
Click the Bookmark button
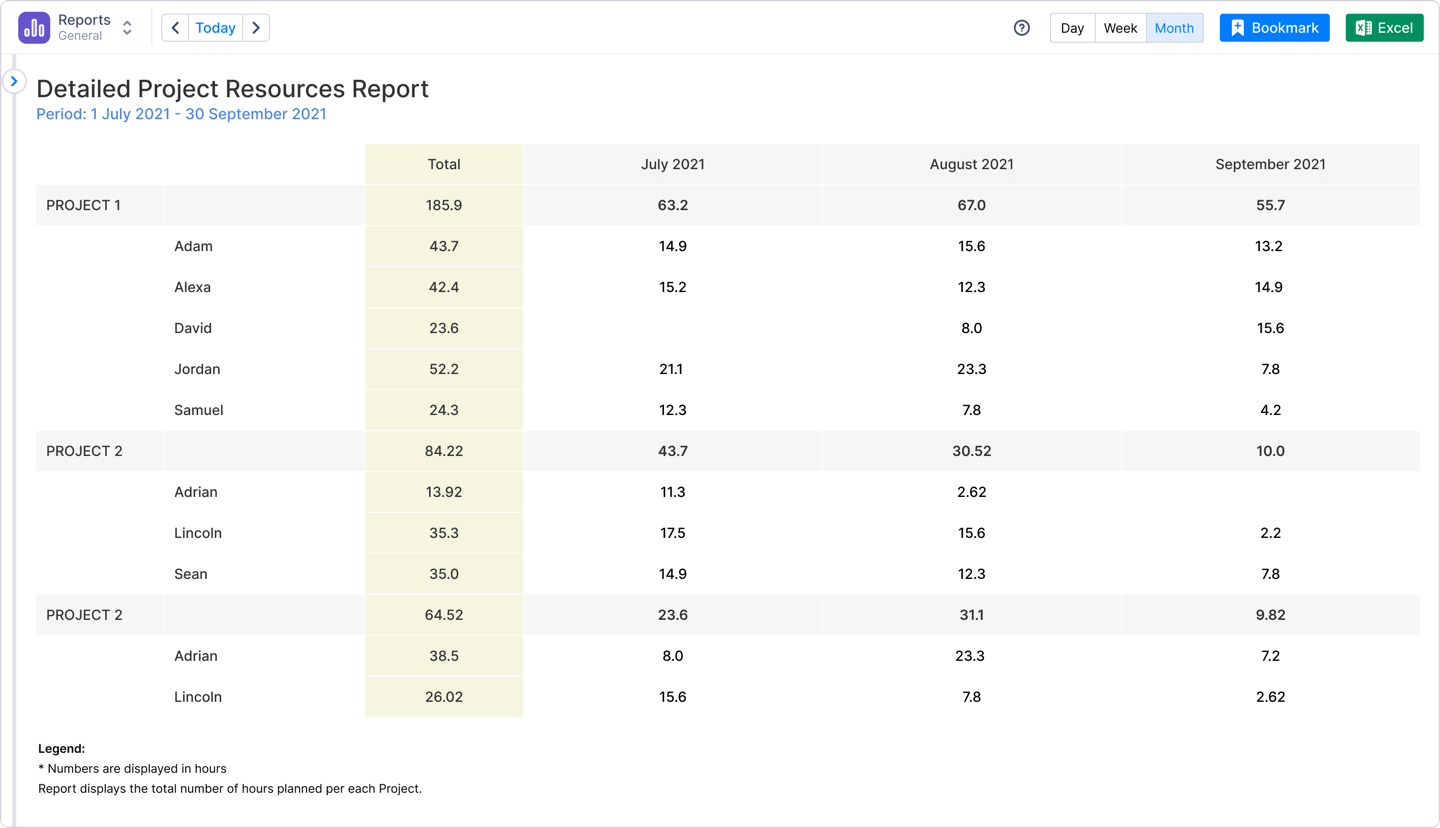click(1274, 28)
